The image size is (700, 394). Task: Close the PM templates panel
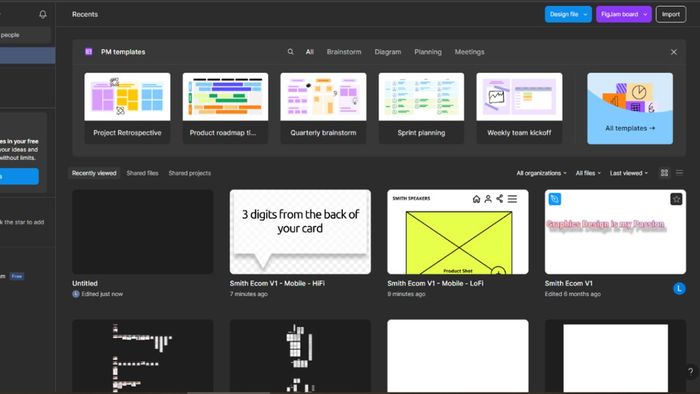674,52
